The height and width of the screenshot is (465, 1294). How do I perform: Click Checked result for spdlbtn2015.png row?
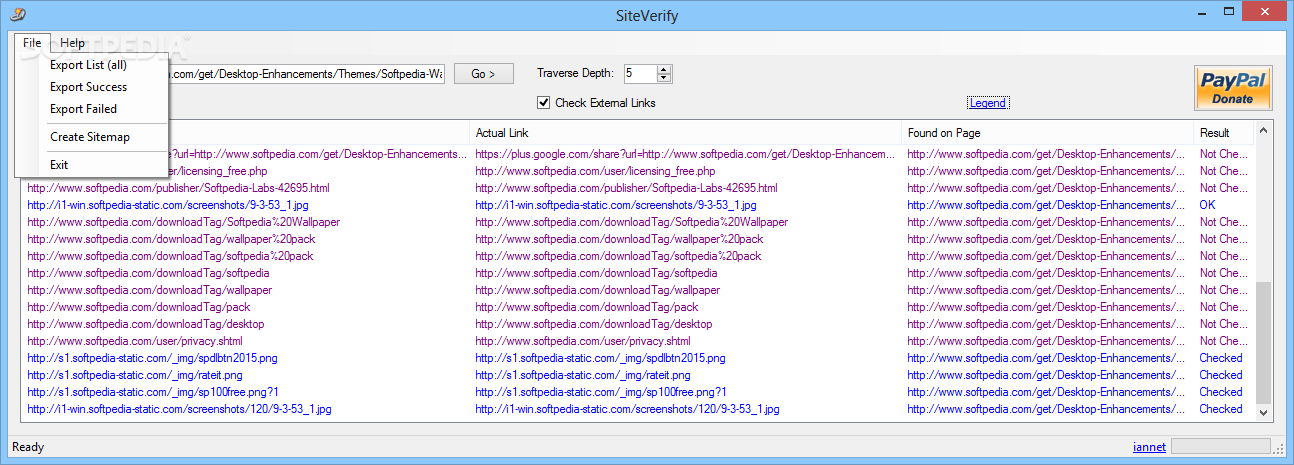[1221, 358]
